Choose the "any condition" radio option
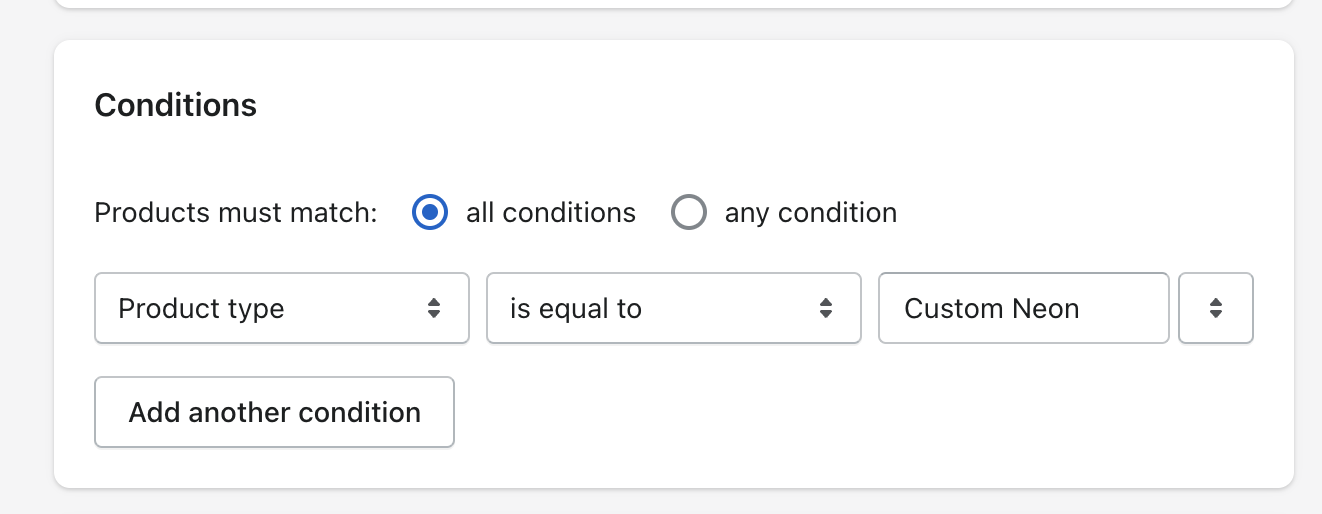Viewport: 1322px width, 514px height. [x=689, y=213]
